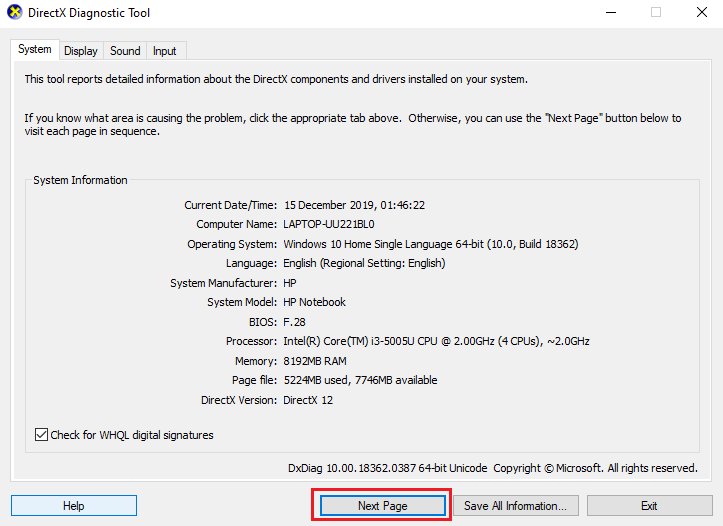Close the DirectX Diagnostic Tool window
Screen dimensions: 723x526
click(702, 12)
